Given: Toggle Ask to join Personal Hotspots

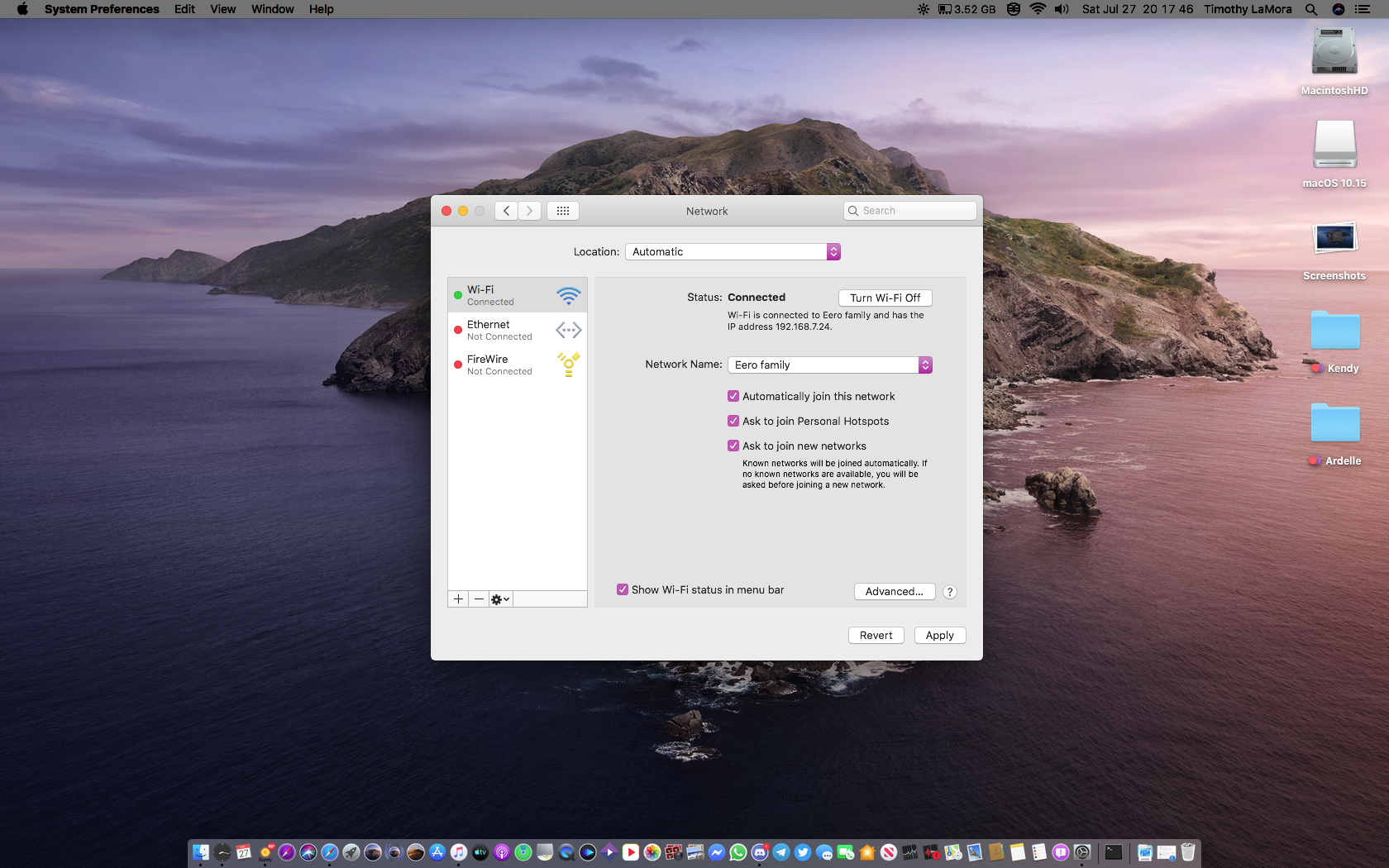Looking at the screenshot, I should 733,422.
